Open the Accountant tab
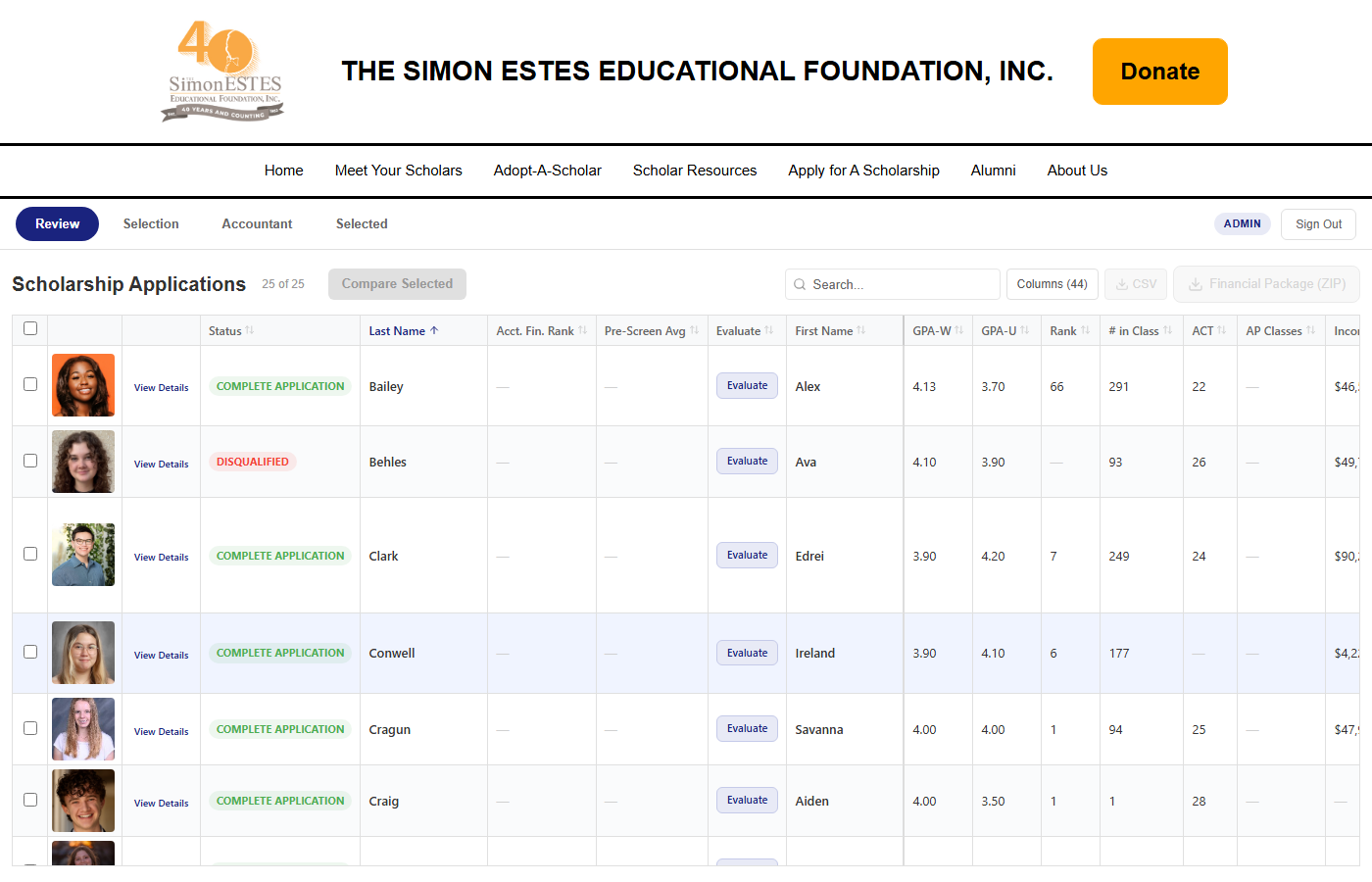This screenshot has width=1372, height=882. click(257, 223)
